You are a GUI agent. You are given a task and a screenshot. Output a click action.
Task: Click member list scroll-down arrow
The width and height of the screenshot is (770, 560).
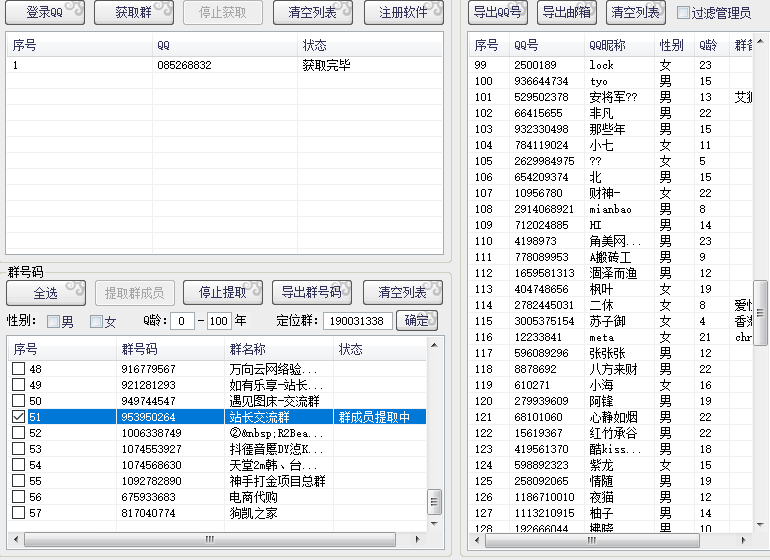coord(760,525)
